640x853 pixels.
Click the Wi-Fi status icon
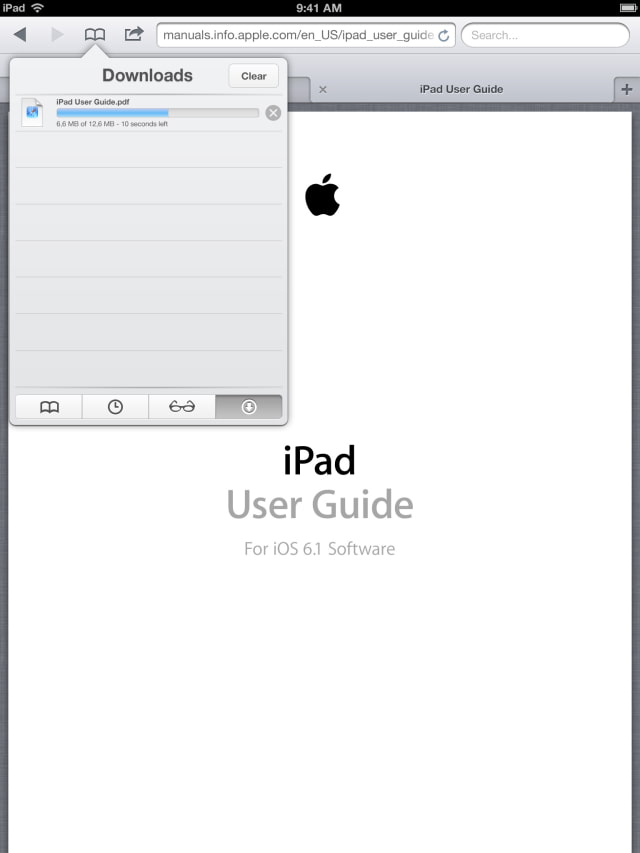tap(38, 8)
